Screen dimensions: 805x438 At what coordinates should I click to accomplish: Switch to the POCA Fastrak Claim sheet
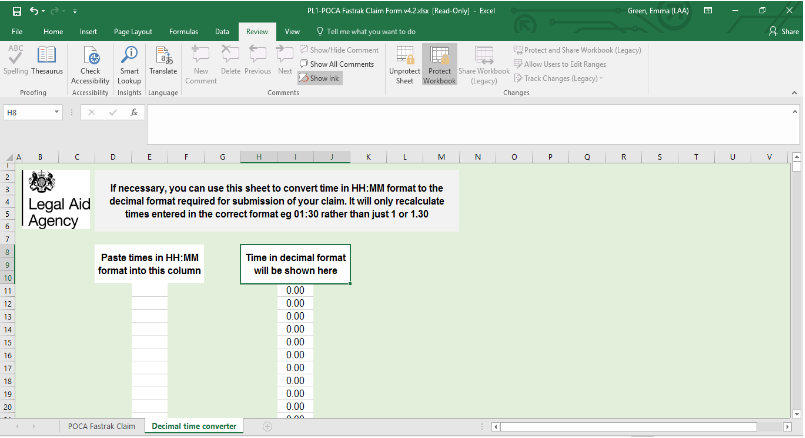tap(101, 427)
